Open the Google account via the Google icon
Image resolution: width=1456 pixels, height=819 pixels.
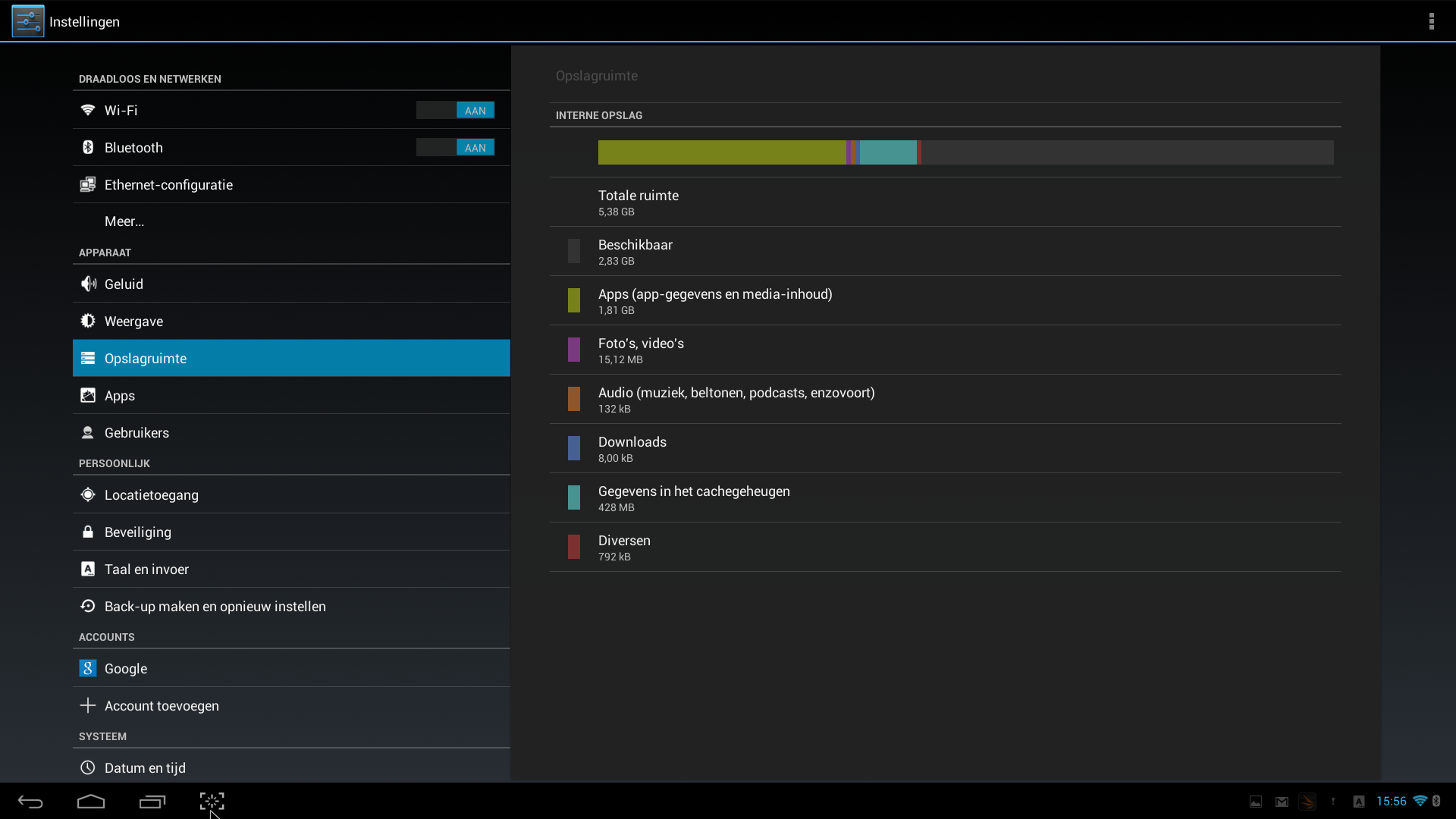(x=88, y=668)
